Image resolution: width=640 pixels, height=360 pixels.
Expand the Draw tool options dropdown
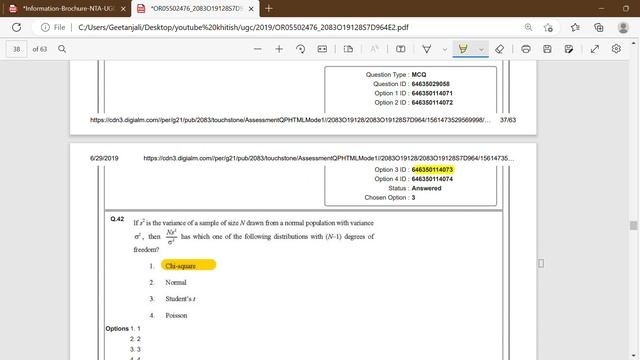[x=444, y=49]
